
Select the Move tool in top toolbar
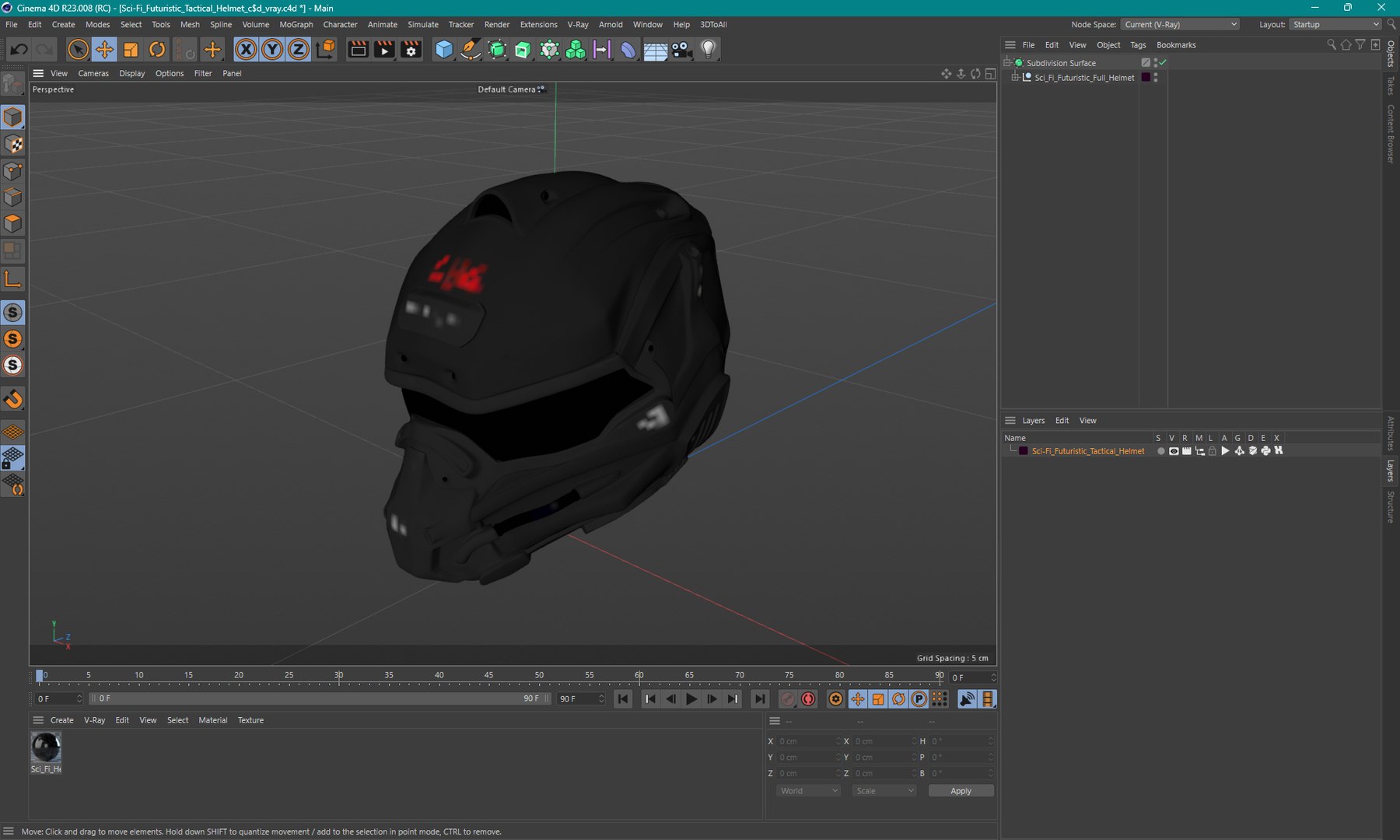point(104,50)
